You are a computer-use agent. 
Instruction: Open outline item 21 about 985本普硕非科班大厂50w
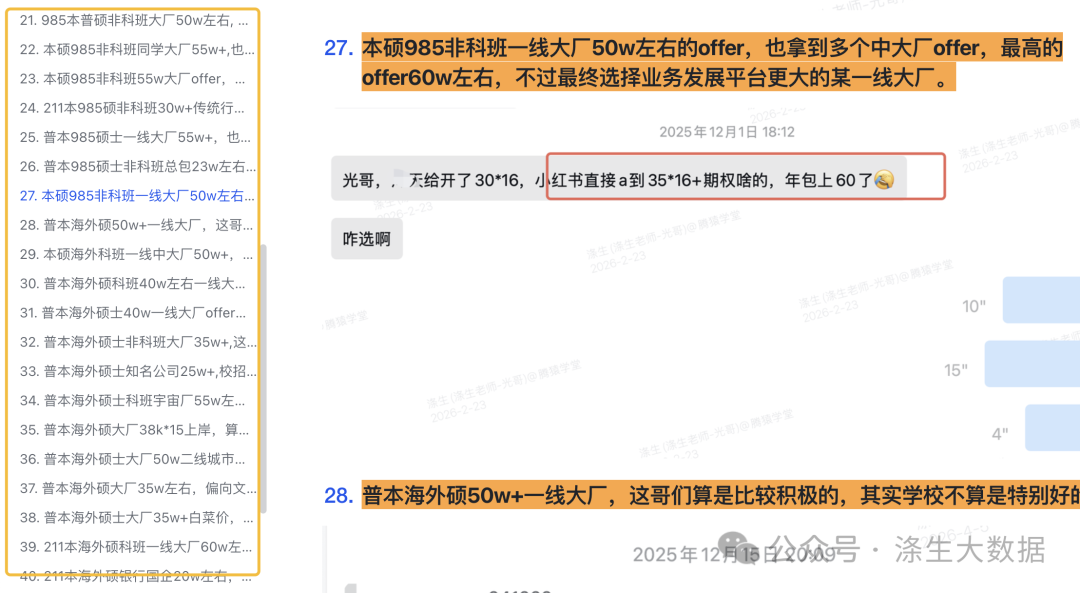pyautogui.click(x=134, y=21)
